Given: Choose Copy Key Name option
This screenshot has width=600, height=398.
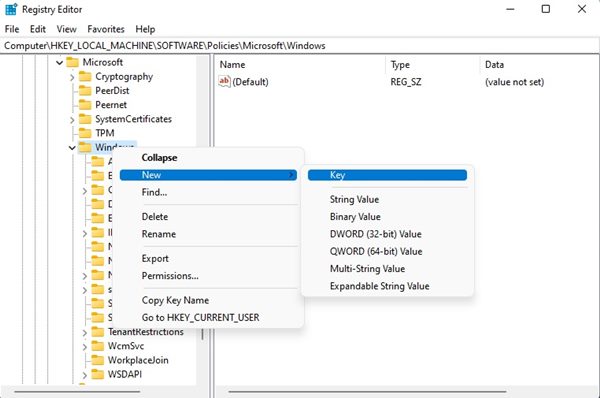Looking at the screenshot, I should tap(208, 300).
